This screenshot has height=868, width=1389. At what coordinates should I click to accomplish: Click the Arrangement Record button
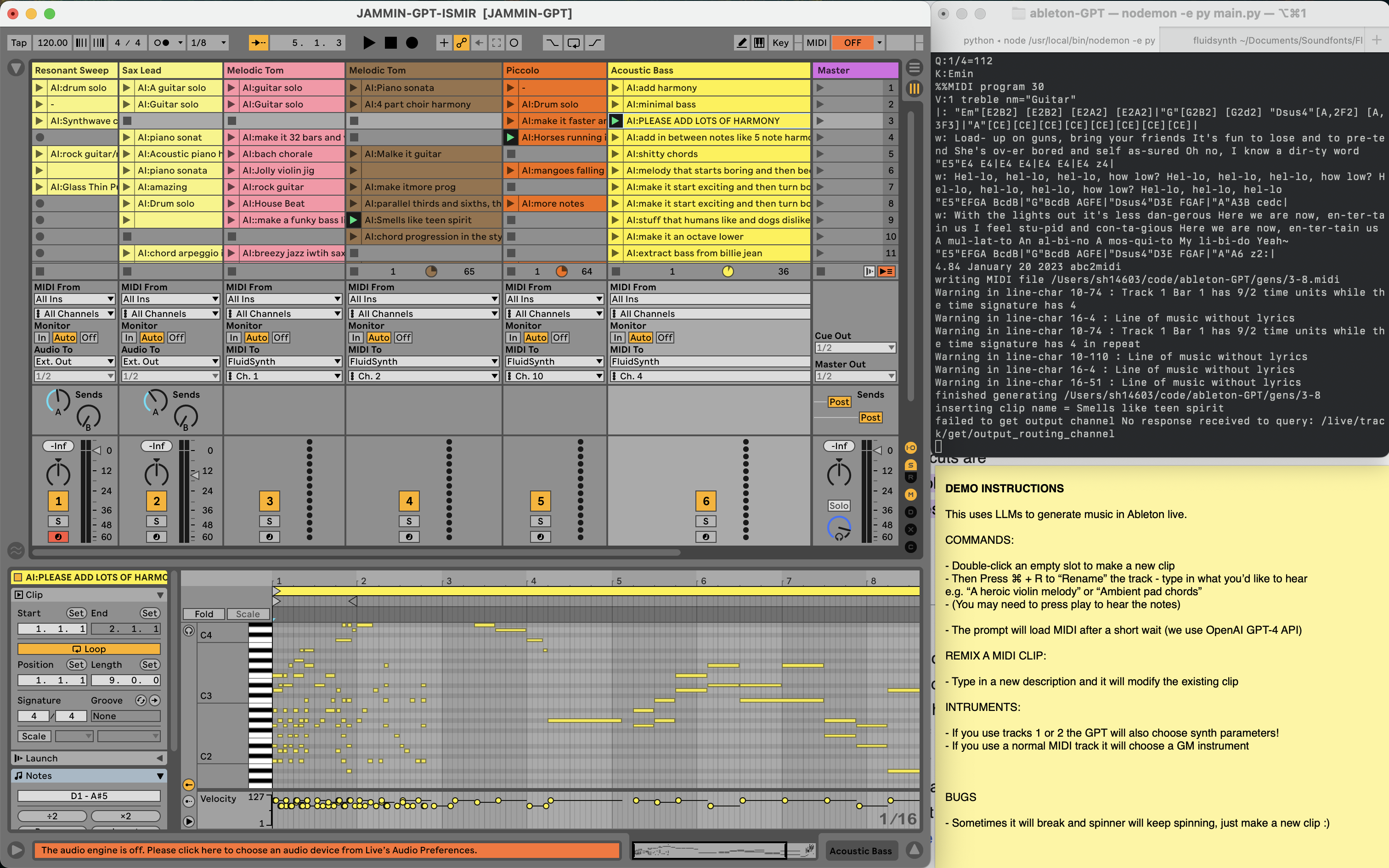[x=412, y=42]
